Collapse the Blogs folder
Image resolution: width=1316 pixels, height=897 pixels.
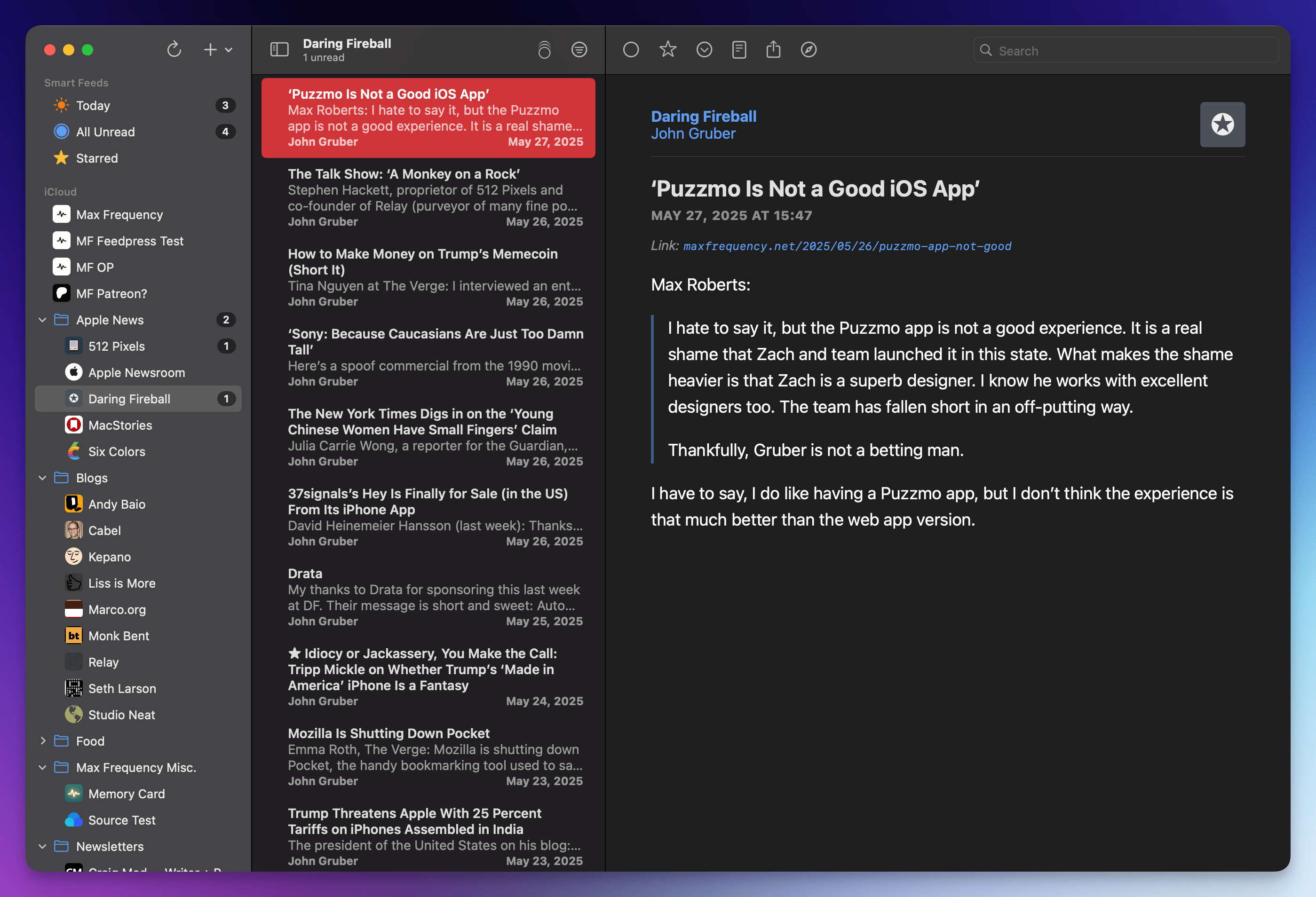[x=42, y=478]
